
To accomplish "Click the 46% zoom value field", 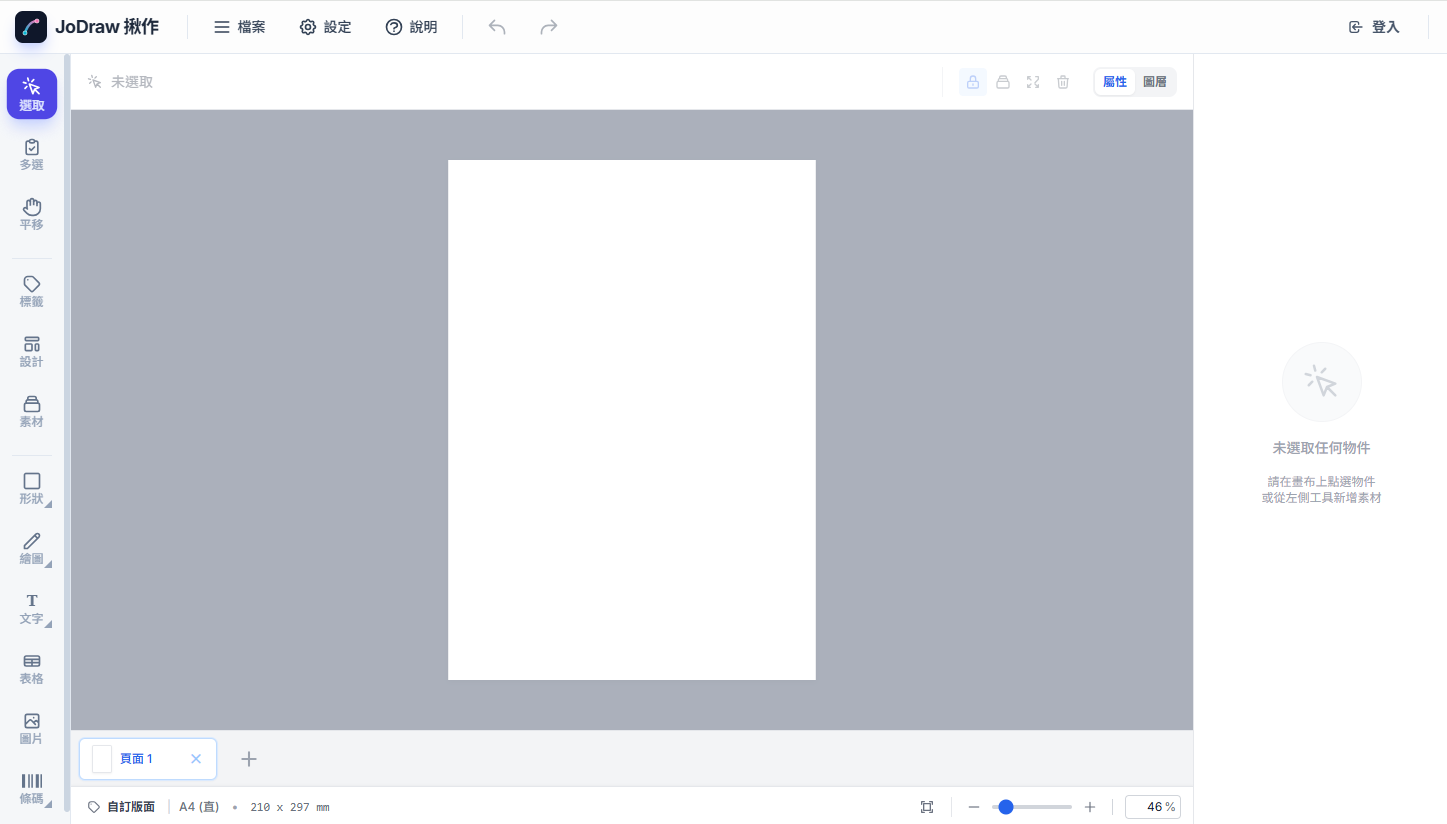I will tap(1152, 806).
